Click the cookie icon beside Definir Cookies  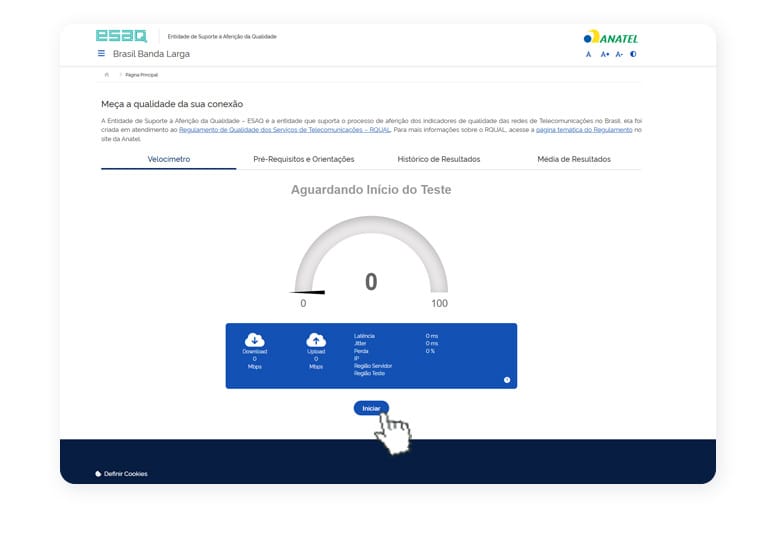[98, 474]
